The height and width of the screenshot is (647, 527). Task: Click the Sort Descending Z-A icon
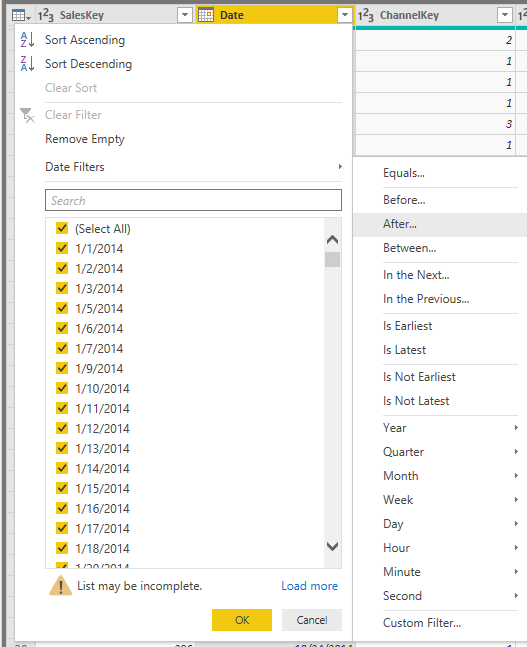click(27, 64)
